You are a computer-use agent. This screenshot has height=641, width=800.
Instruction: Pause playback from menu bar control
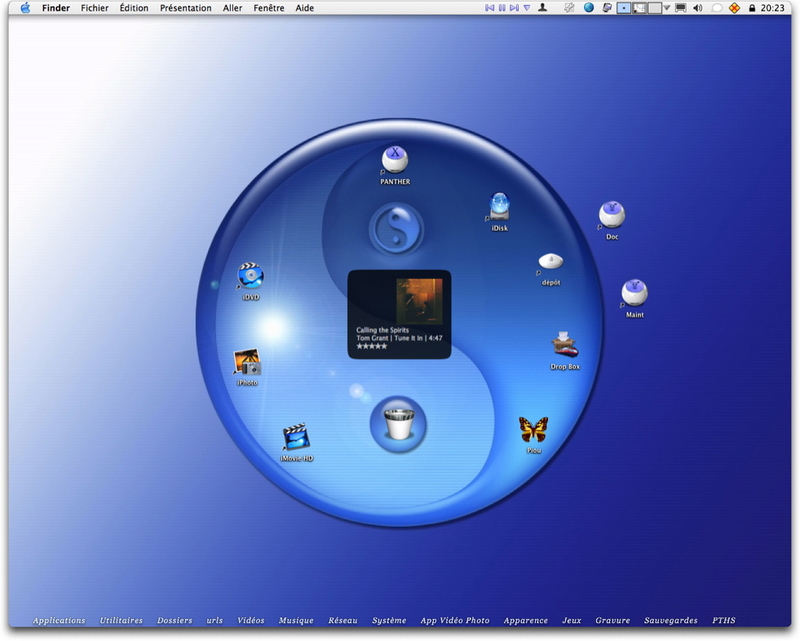(502, 8)
